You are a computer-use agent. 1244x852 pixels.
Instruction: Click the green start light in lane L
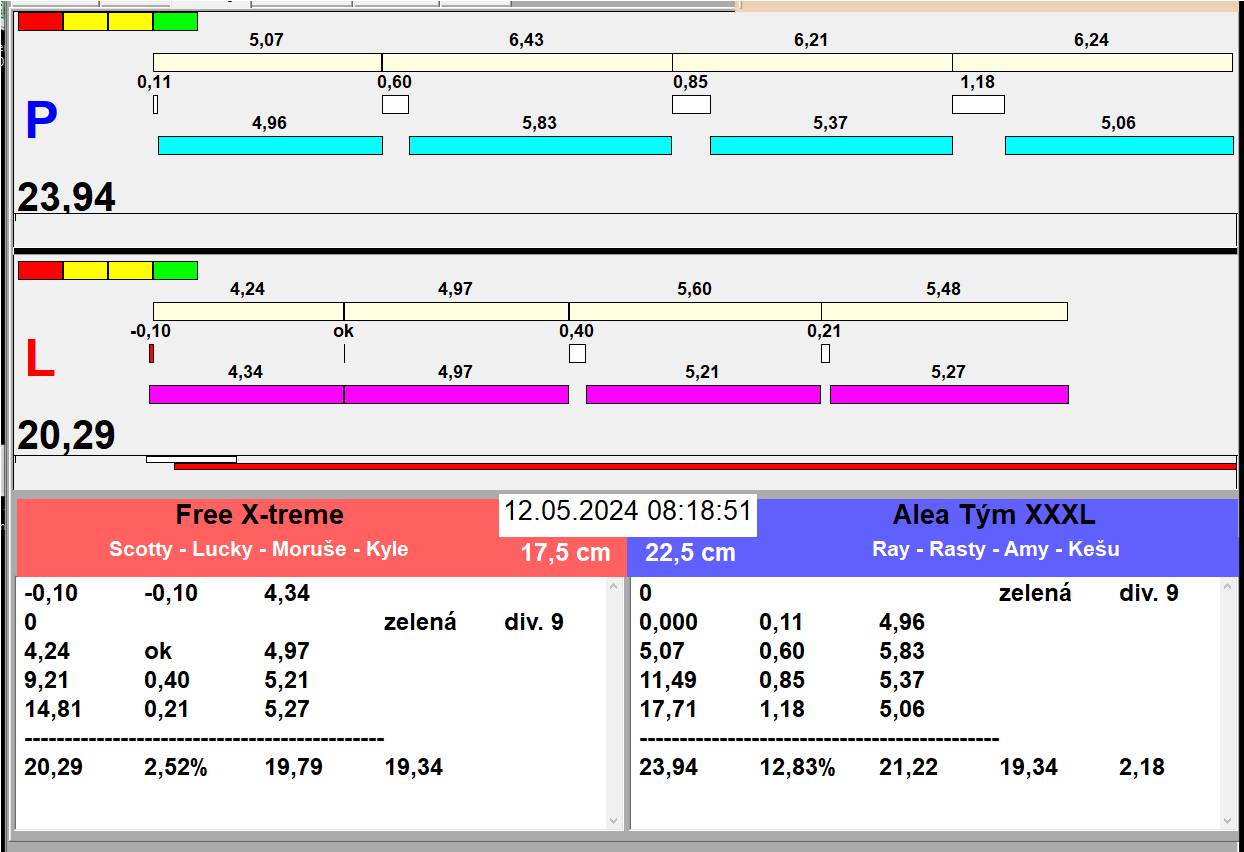point(175,270)
